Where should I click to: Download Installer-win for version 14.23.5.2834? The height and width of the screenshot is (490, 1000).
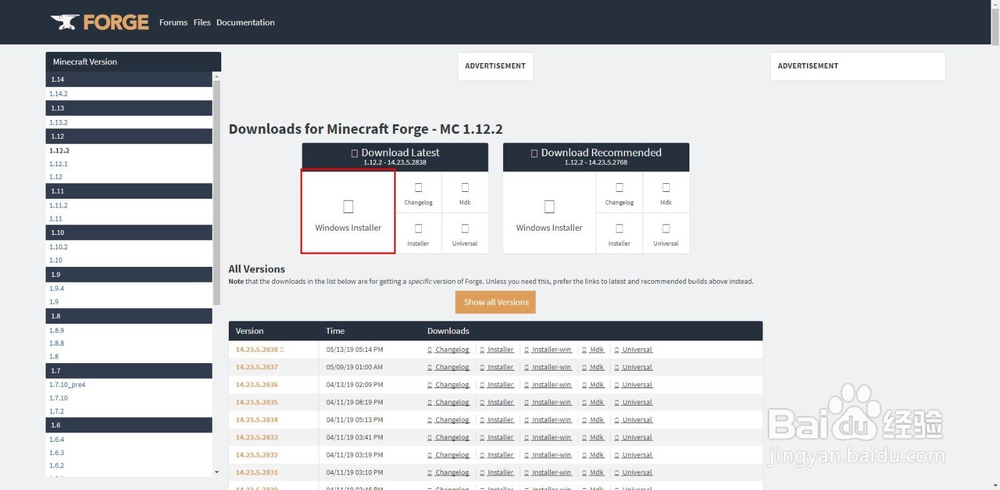[x=552, y=420]
